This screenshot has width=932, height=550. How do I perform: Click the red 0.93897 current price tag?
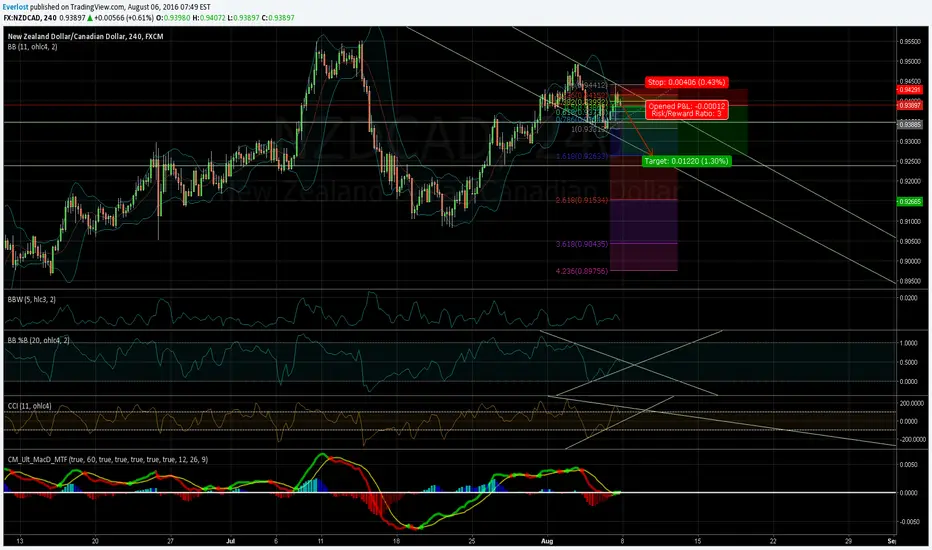[909, 105]
